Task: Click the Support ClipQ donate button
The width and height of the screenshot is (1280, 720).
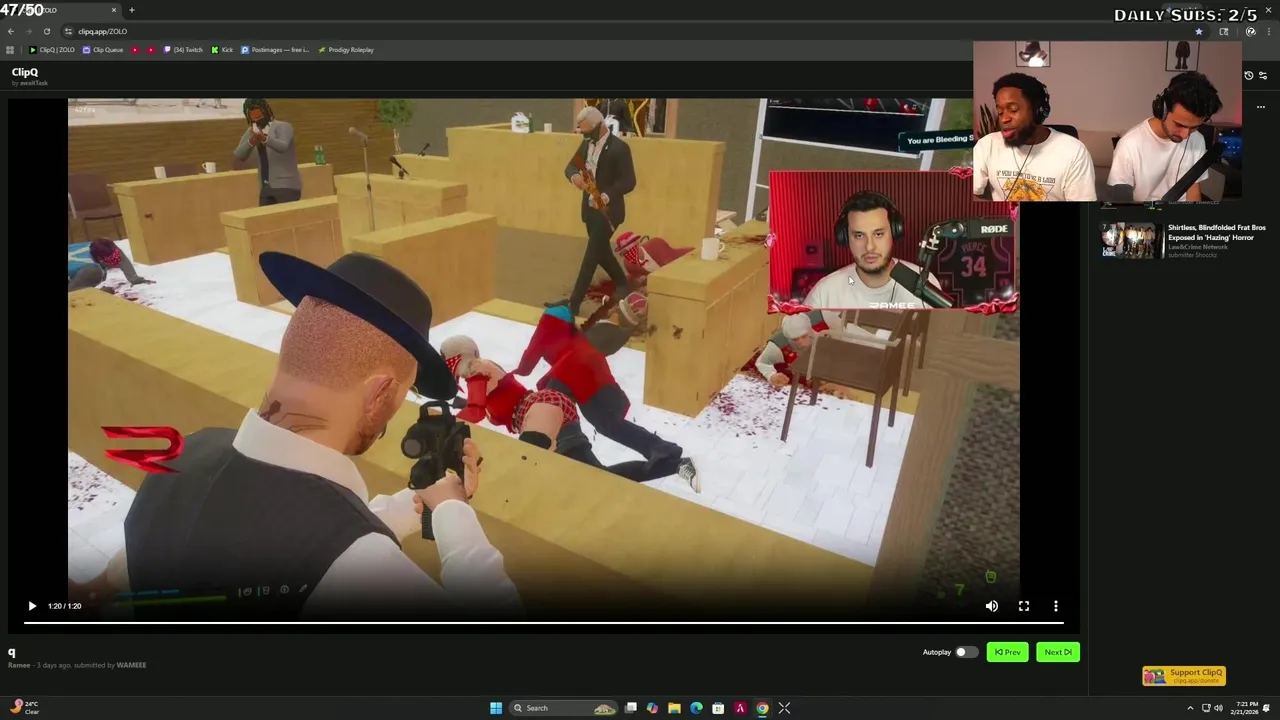Action: (x=1184, y=676)
